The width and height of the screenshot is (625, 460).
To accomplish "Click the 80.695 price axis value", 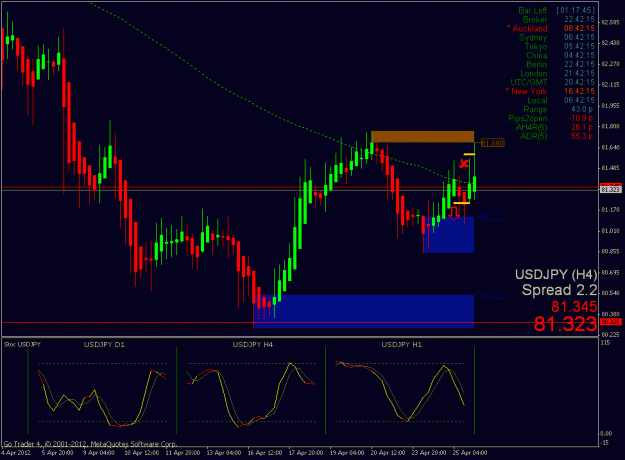I will coord(610,273).
